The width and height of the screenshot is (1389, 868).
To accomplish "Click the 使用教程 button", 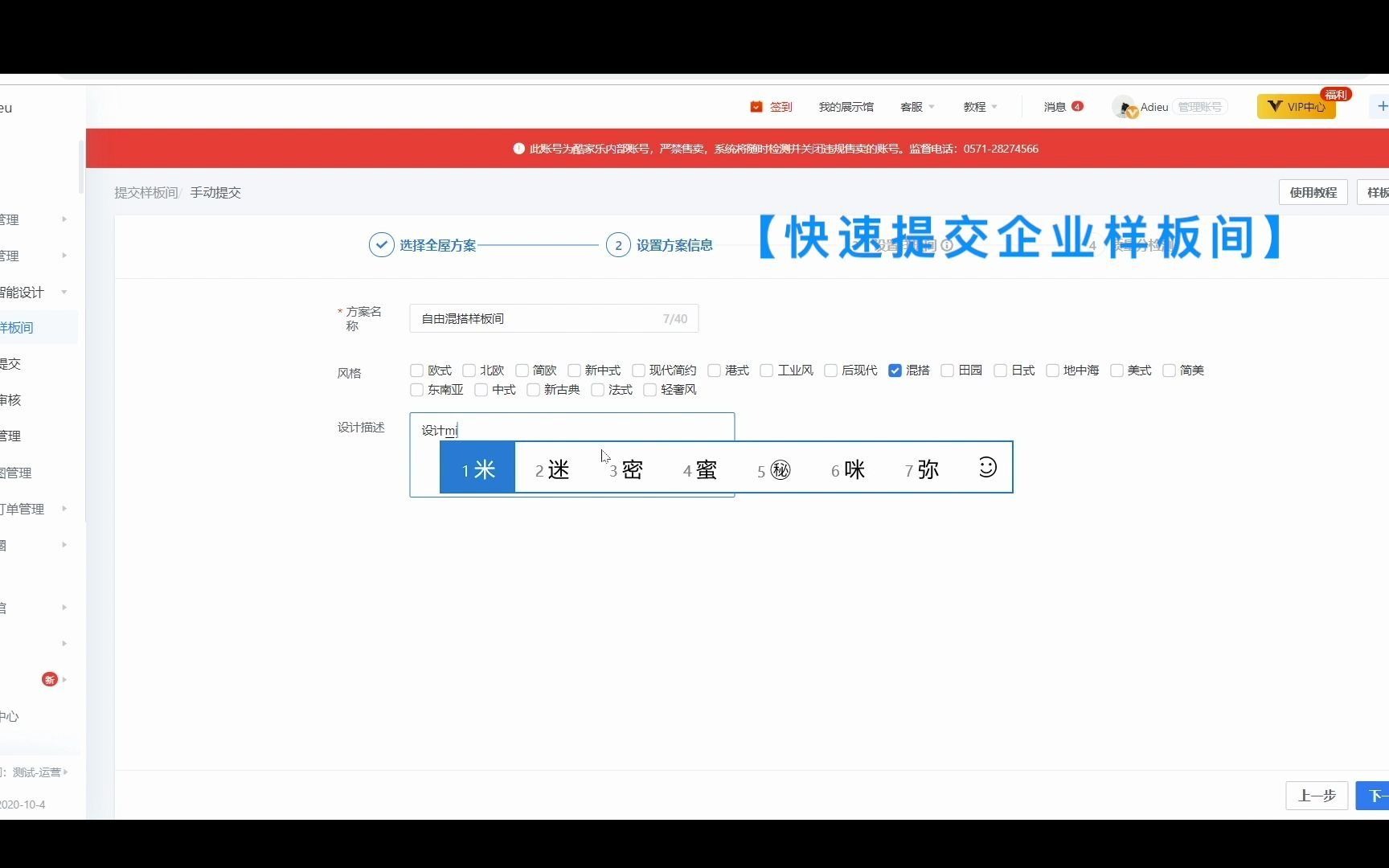I will pos(1313,193).
